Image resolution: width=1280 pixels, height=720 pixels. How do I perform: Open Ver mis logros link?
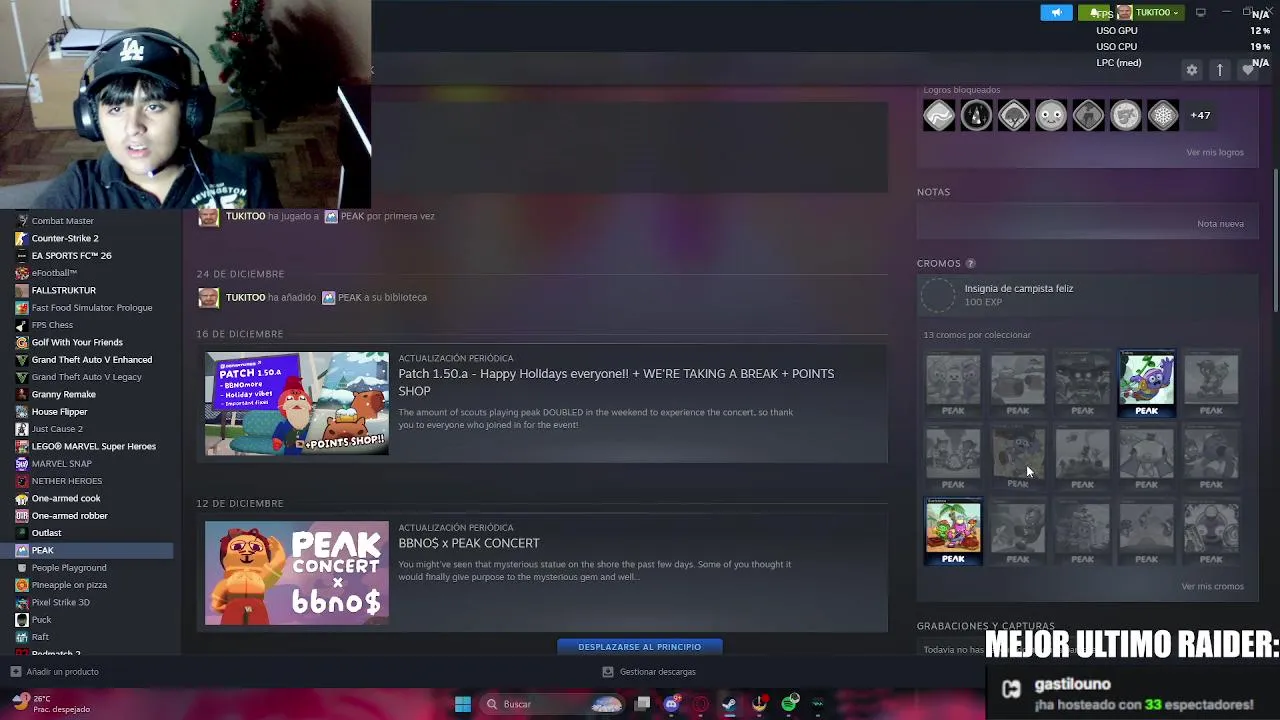tap(1215, 152)
